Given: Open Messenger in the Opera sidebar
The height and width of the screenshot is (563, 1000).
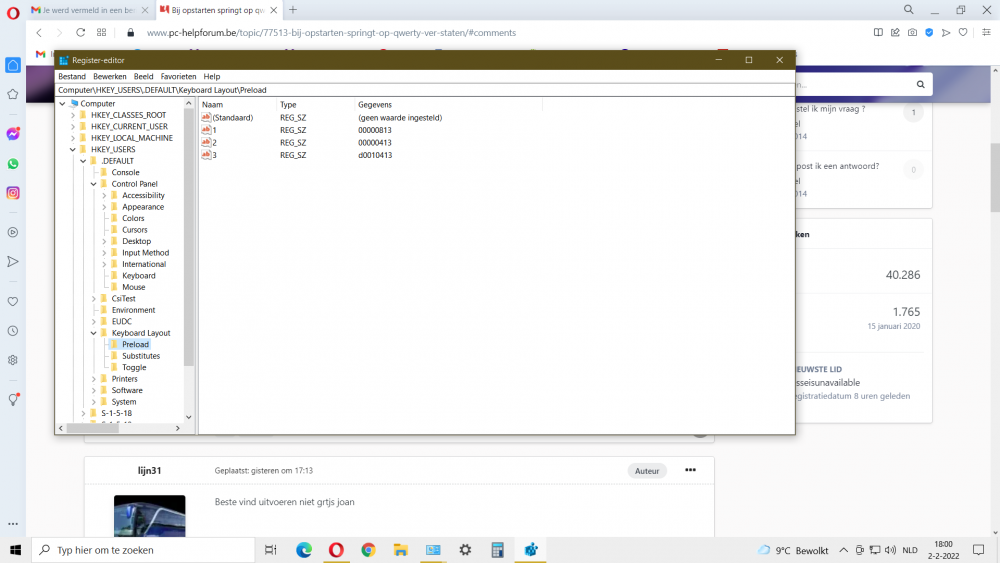Looking at the screenshot, I should 13,134.
